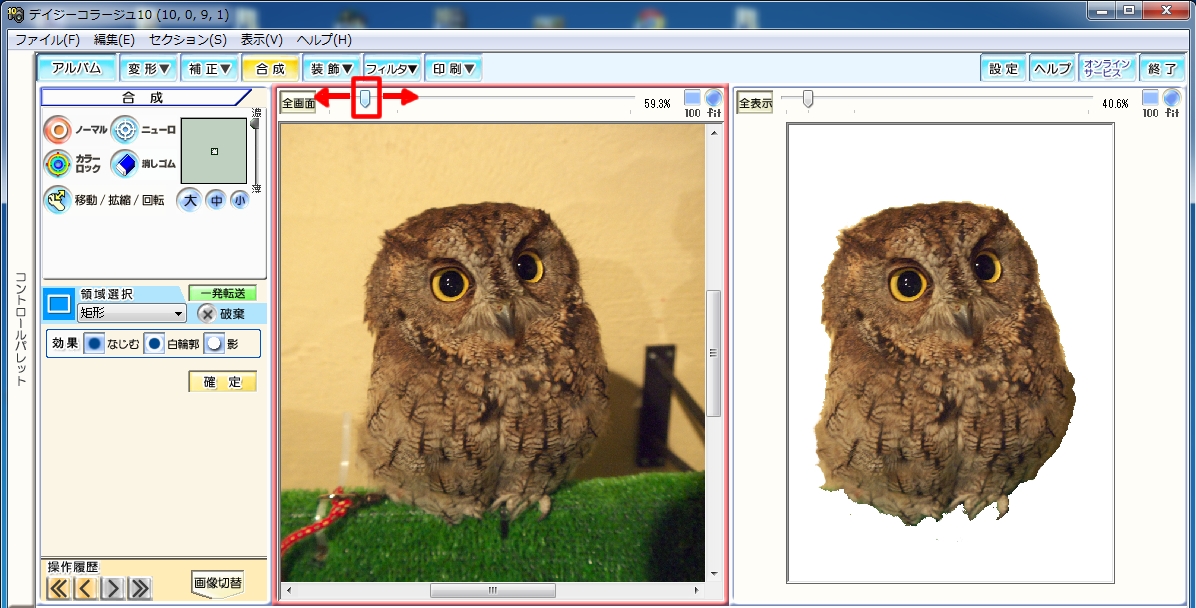Open the 装飾 decoration dropdown

click(x=331, y=67)
